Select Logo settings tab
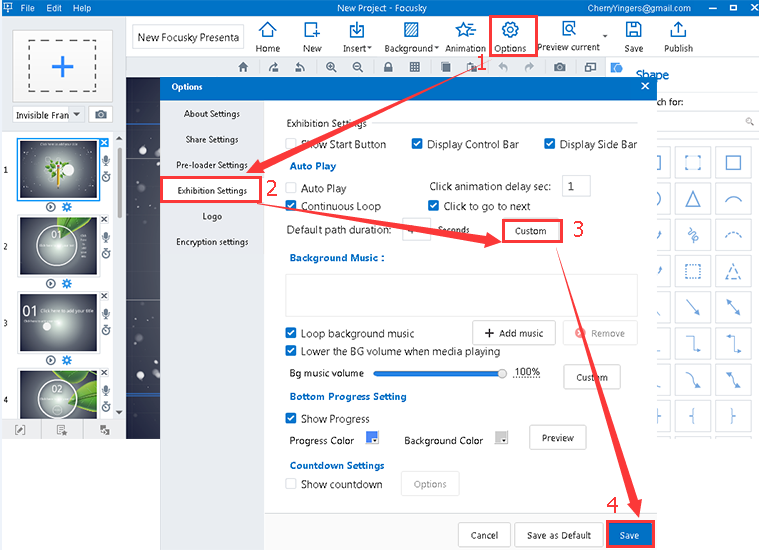The image size is (759, 550). point(212,216)
